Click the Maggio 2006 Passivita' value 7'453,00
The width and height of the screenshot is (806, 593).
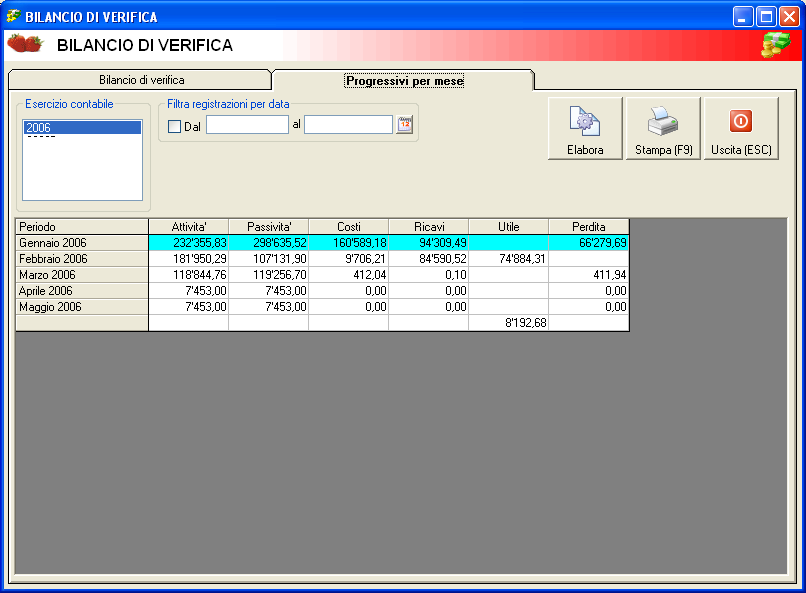[269, 307]
